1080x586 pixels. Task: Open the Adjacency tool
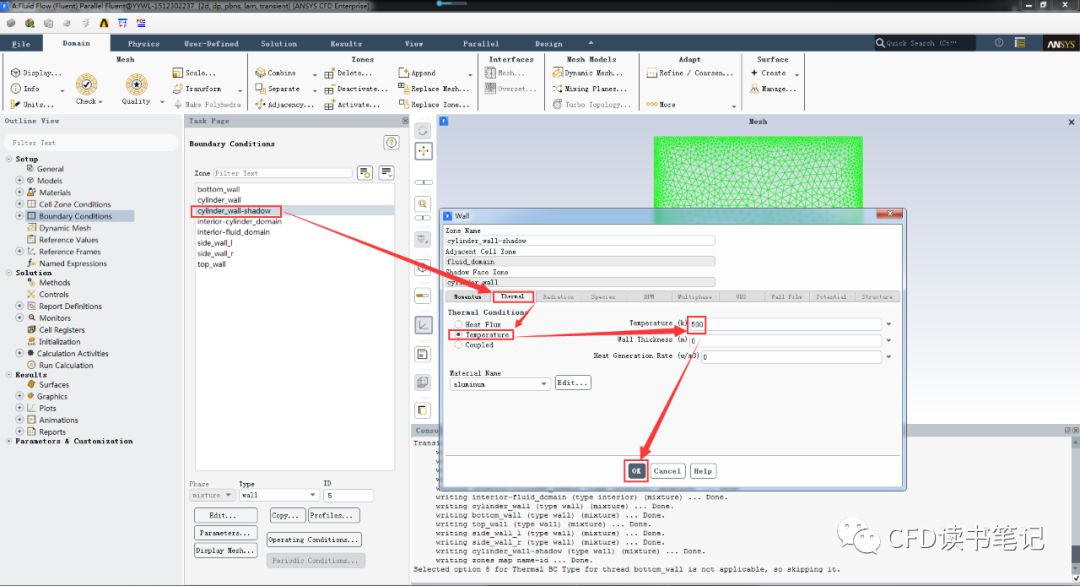284,105
